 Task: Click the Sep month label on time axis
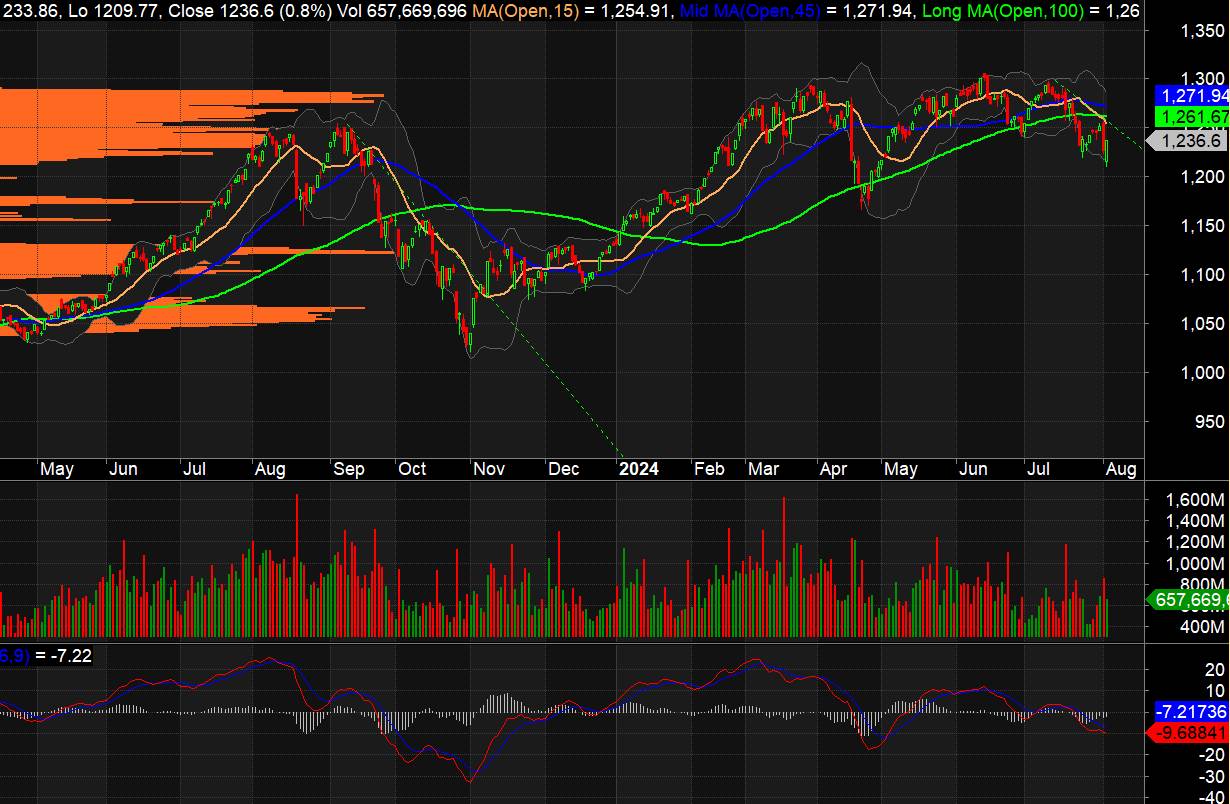tap(349, 470)
